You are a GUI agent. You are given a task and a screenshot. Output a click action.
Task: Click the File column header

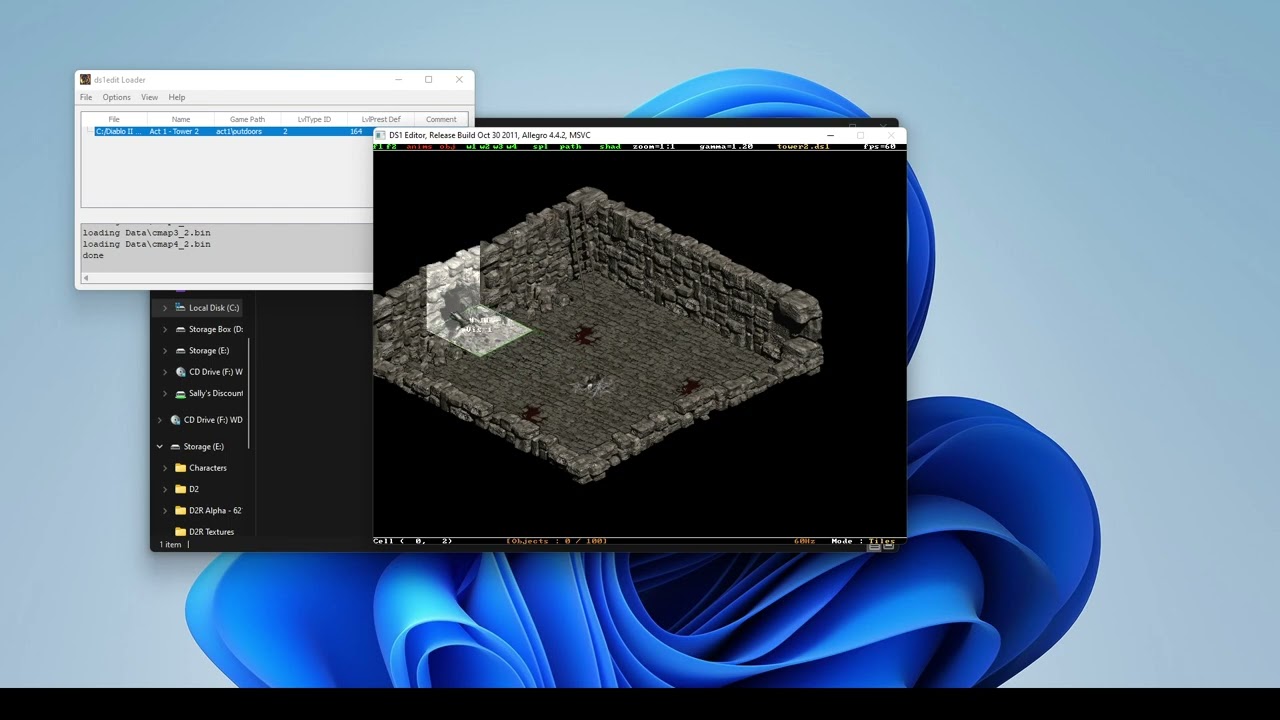point(114,119)
